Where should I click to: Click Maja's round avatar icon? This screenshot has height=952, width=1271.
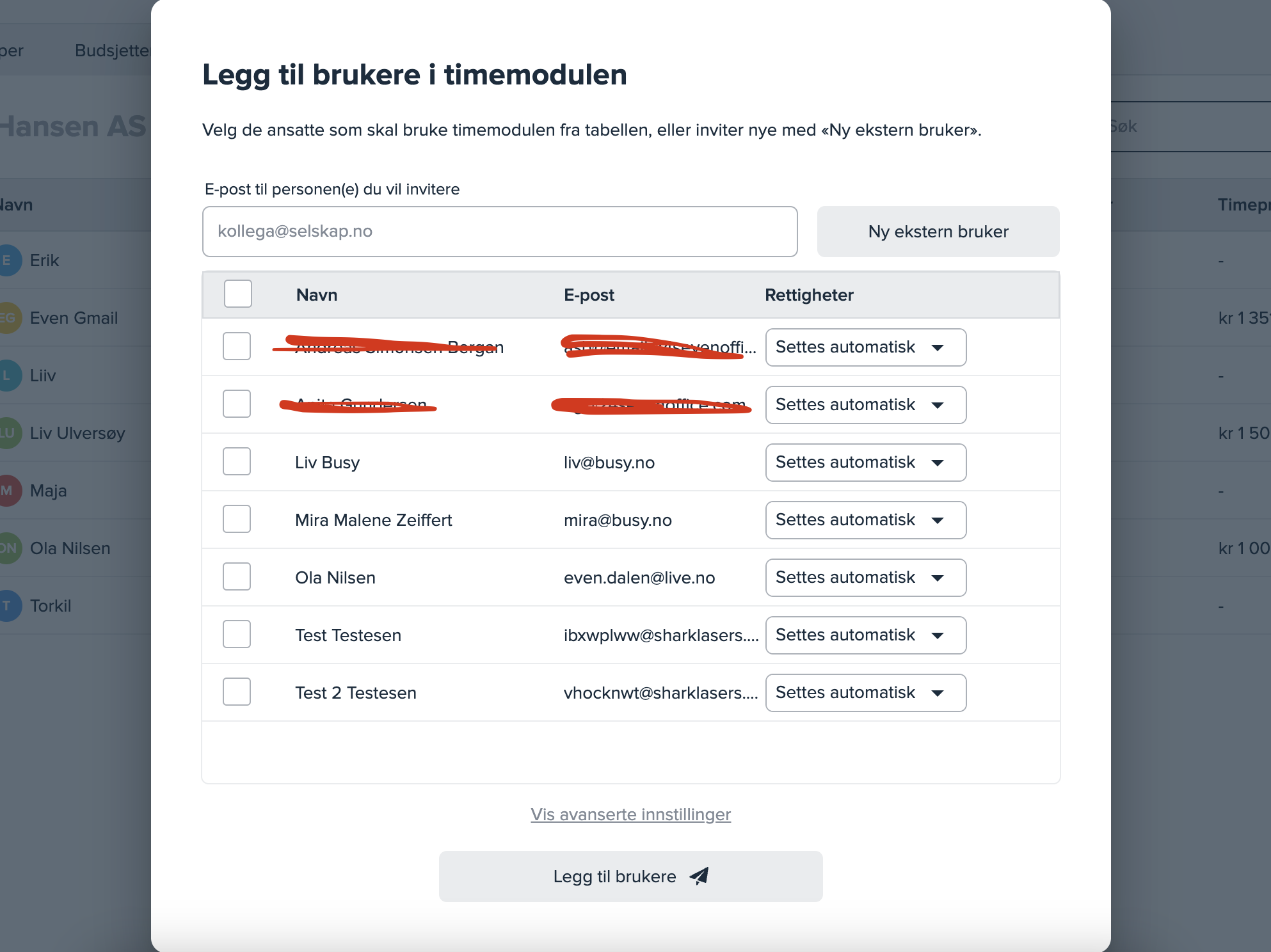click(x=8, y=491)
